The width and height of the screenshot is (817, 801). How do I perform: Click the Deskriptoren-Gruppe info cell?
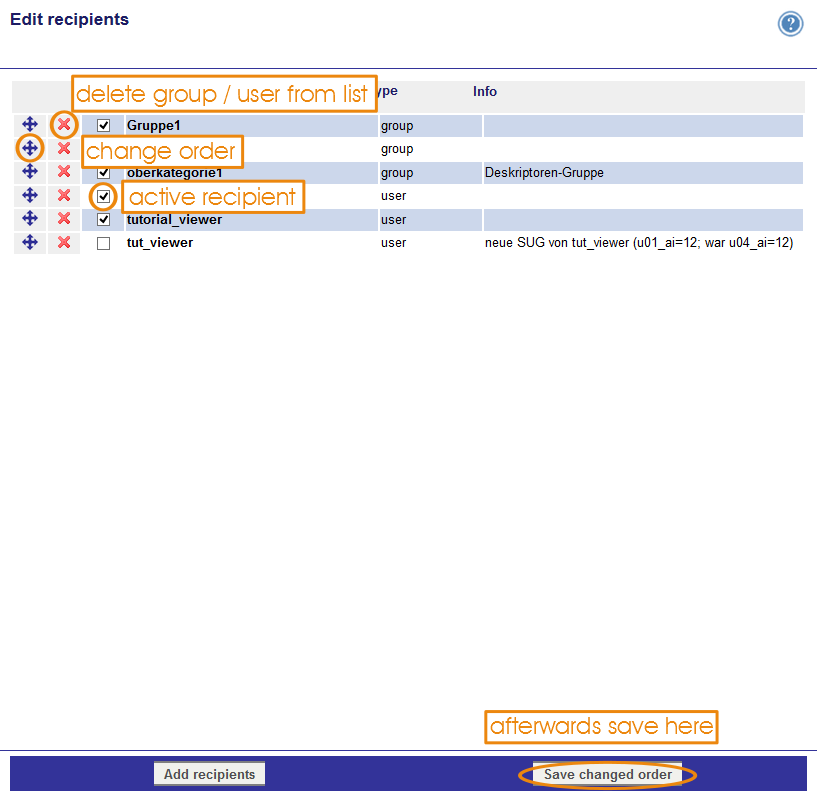(544, 172)
